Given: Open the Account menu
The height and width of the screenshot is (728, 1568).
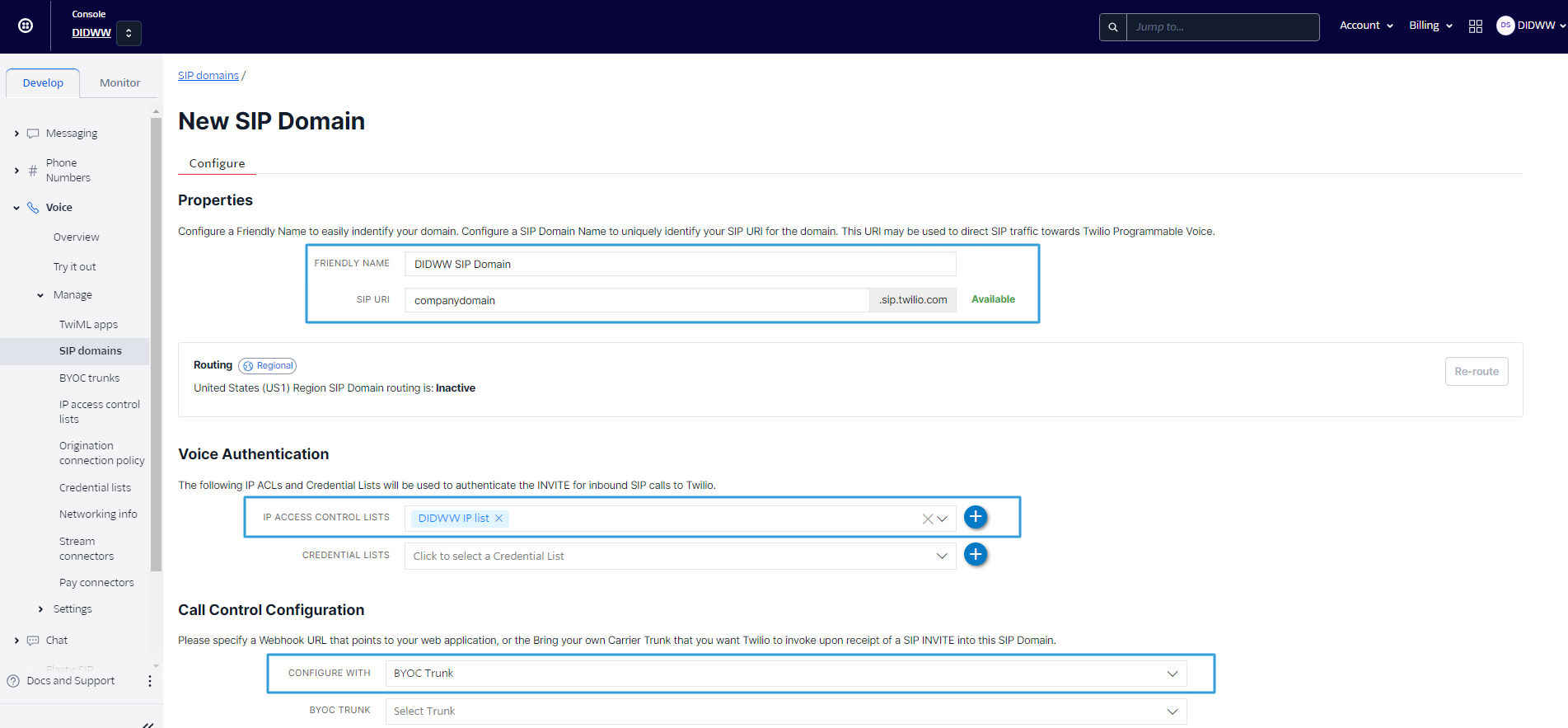Looking at the screenshot, I should [x=1366, y=26].
